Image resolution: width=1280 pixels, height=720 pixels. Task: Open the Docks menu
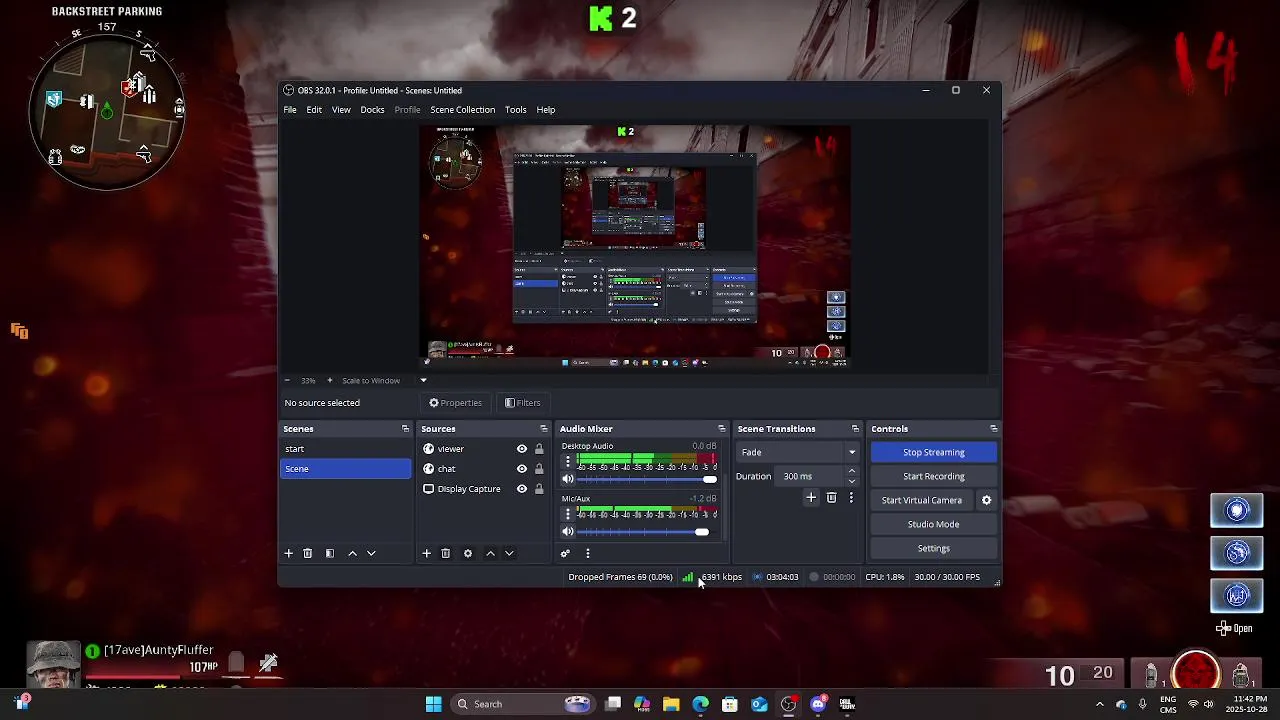point(372,110)
